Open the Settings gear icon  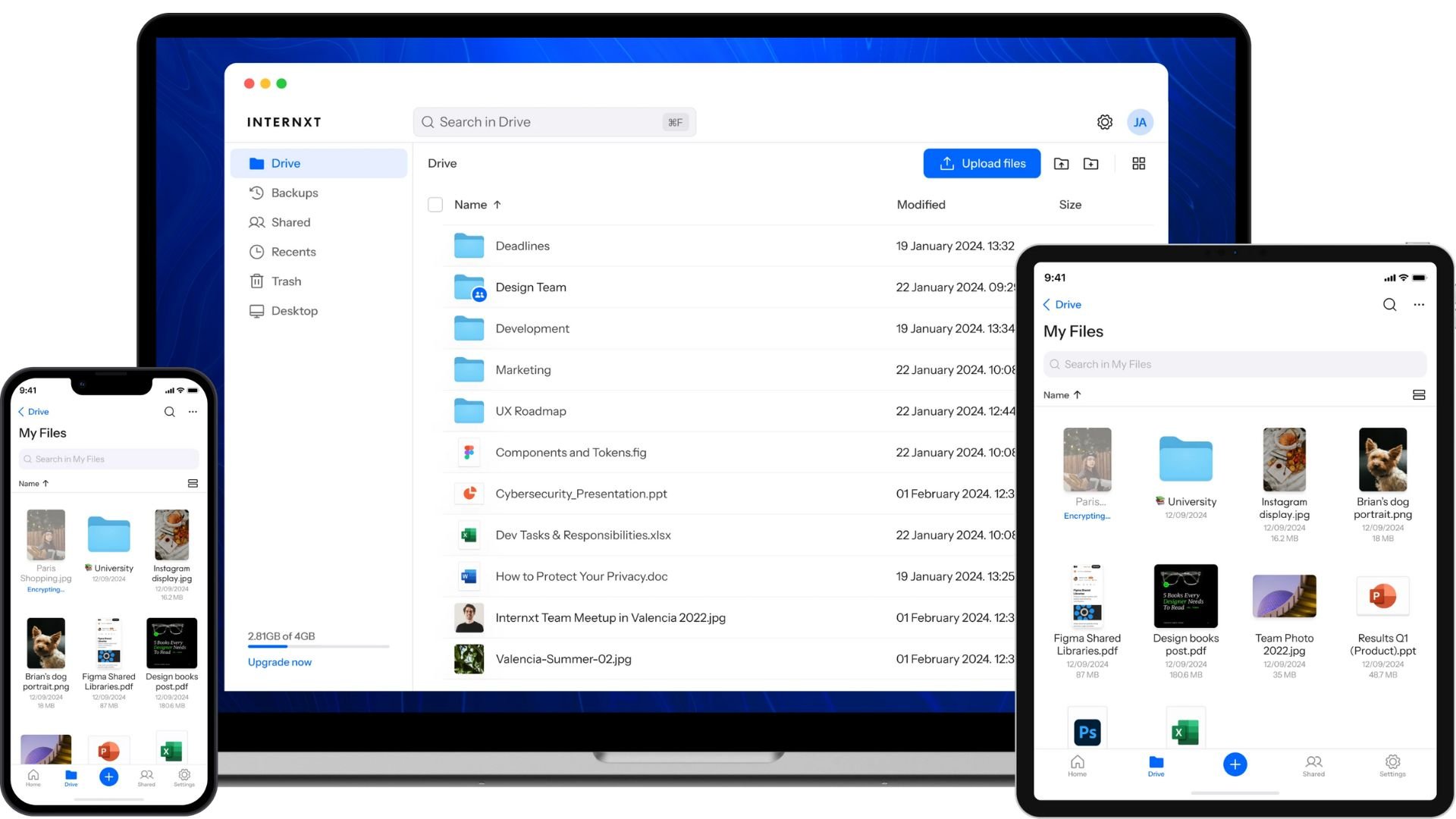coord(1104,121)
